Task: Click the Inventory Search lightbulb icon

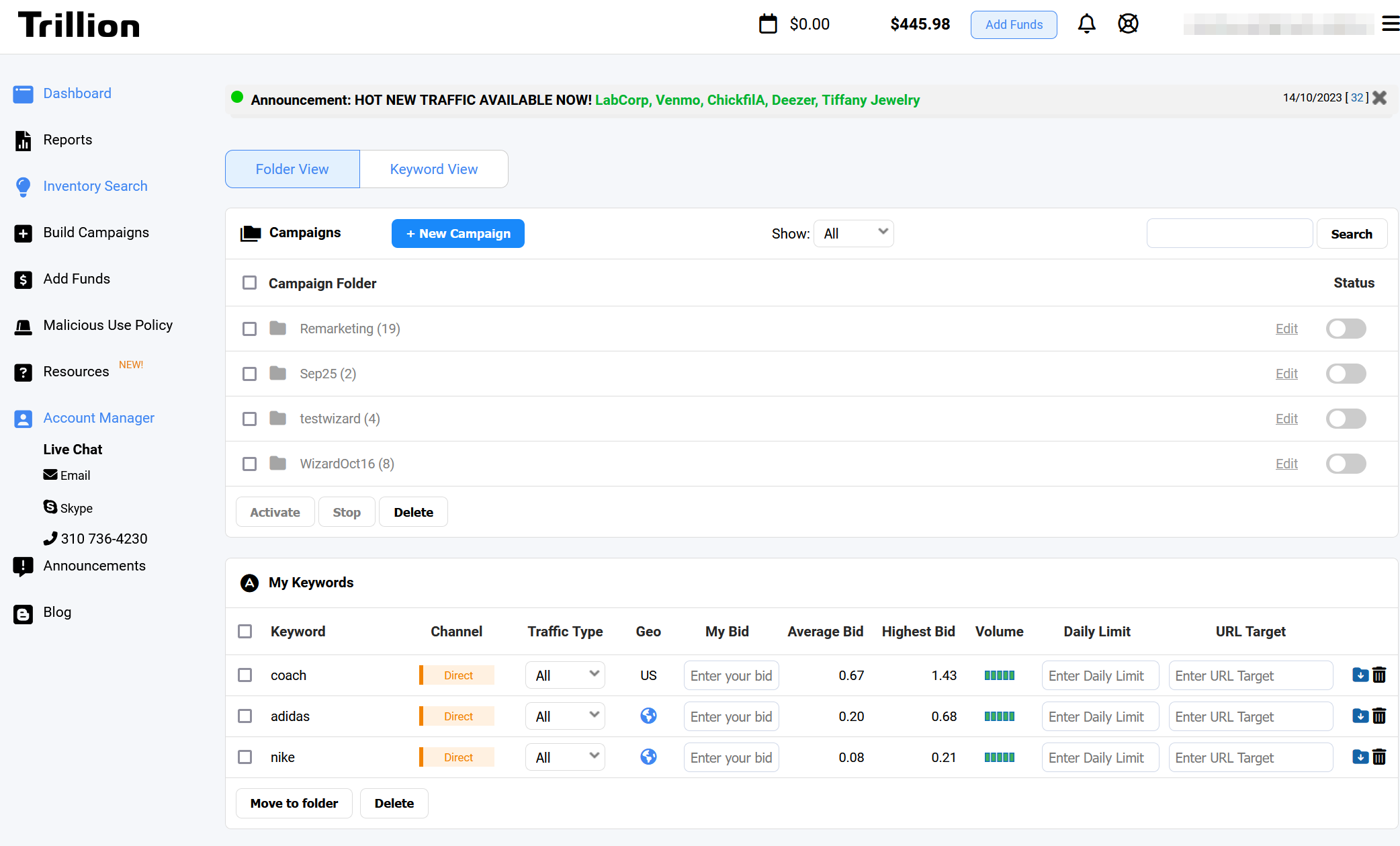Action: click(x=23, y=187)
